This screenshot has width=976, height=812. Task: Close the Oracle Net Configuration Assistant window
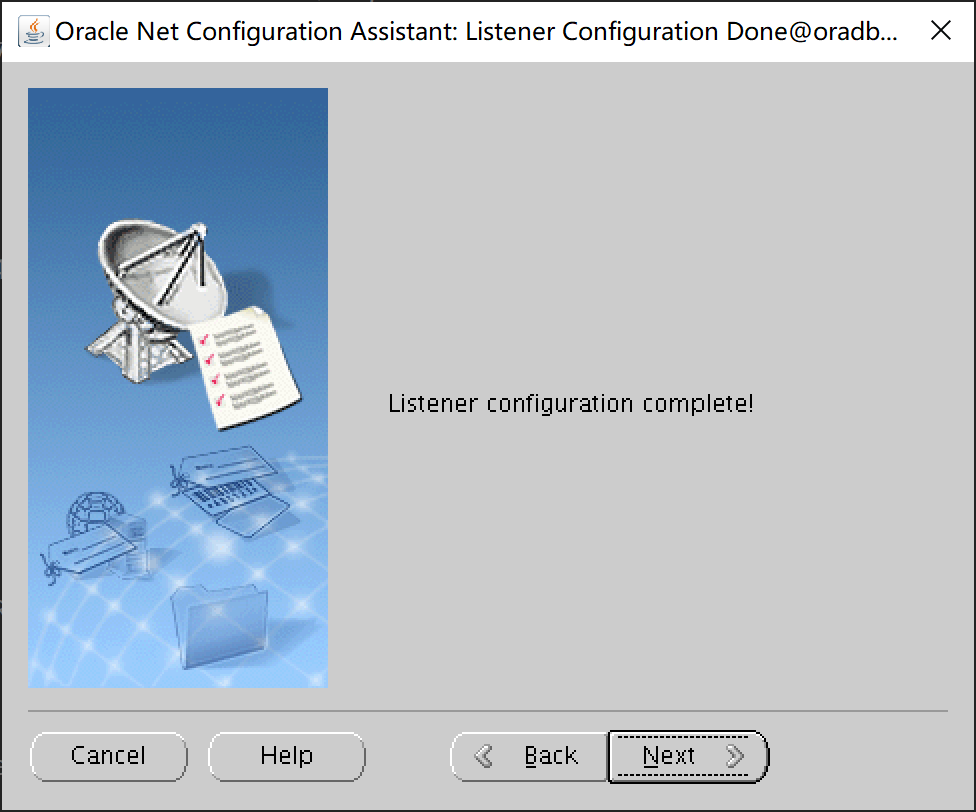tap(941, 30)
